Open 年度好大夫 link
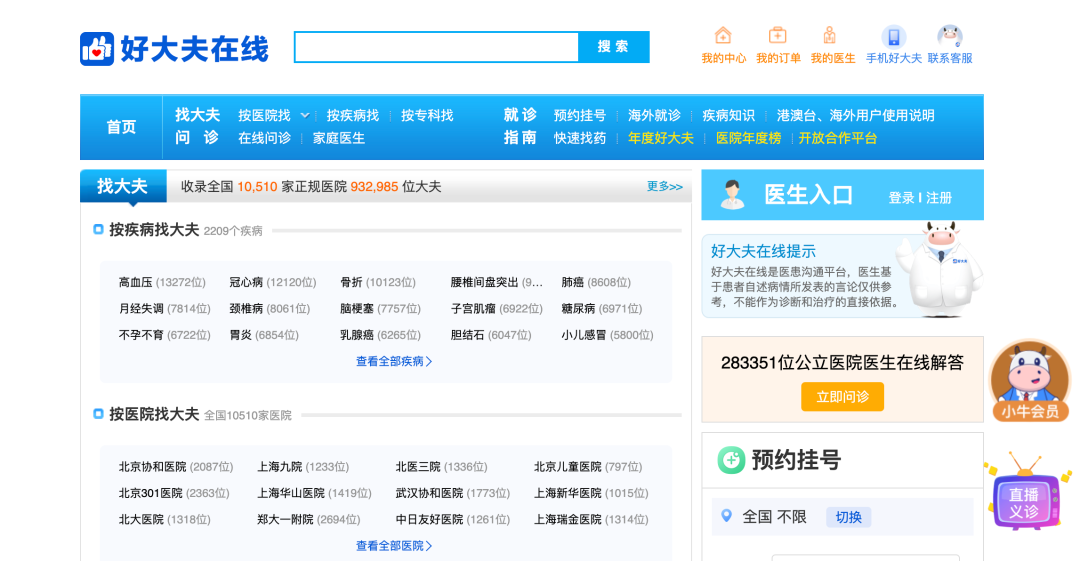The image size is (1080, 561). [661, 138]
